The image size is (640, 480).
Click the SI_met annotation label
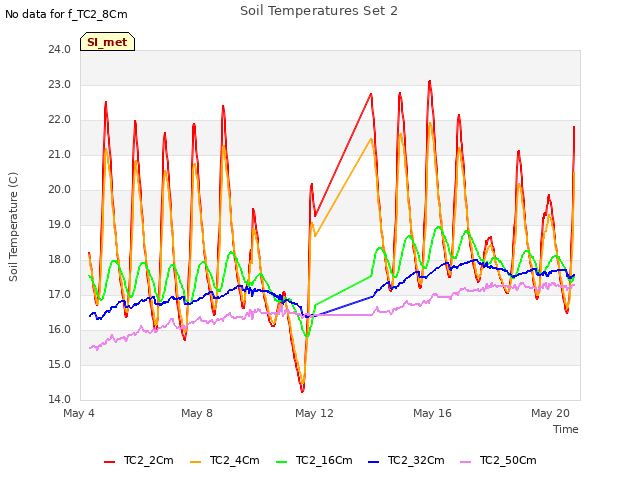(107, 42)
